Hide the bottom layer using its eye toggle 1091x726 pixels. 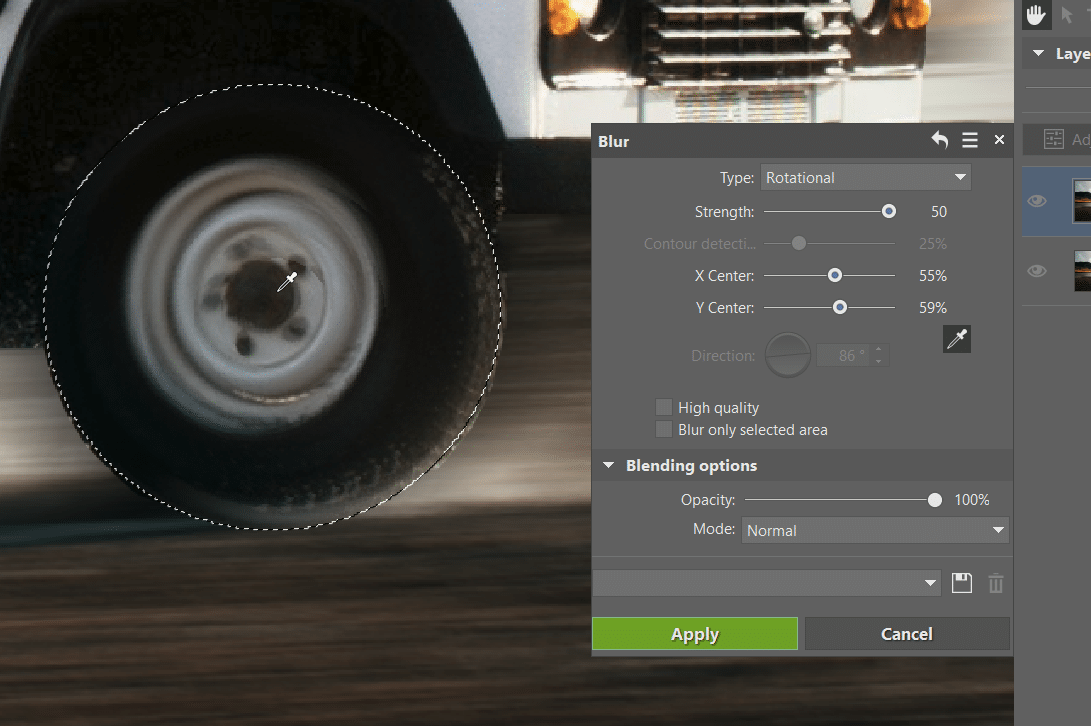pos(1036,271)
